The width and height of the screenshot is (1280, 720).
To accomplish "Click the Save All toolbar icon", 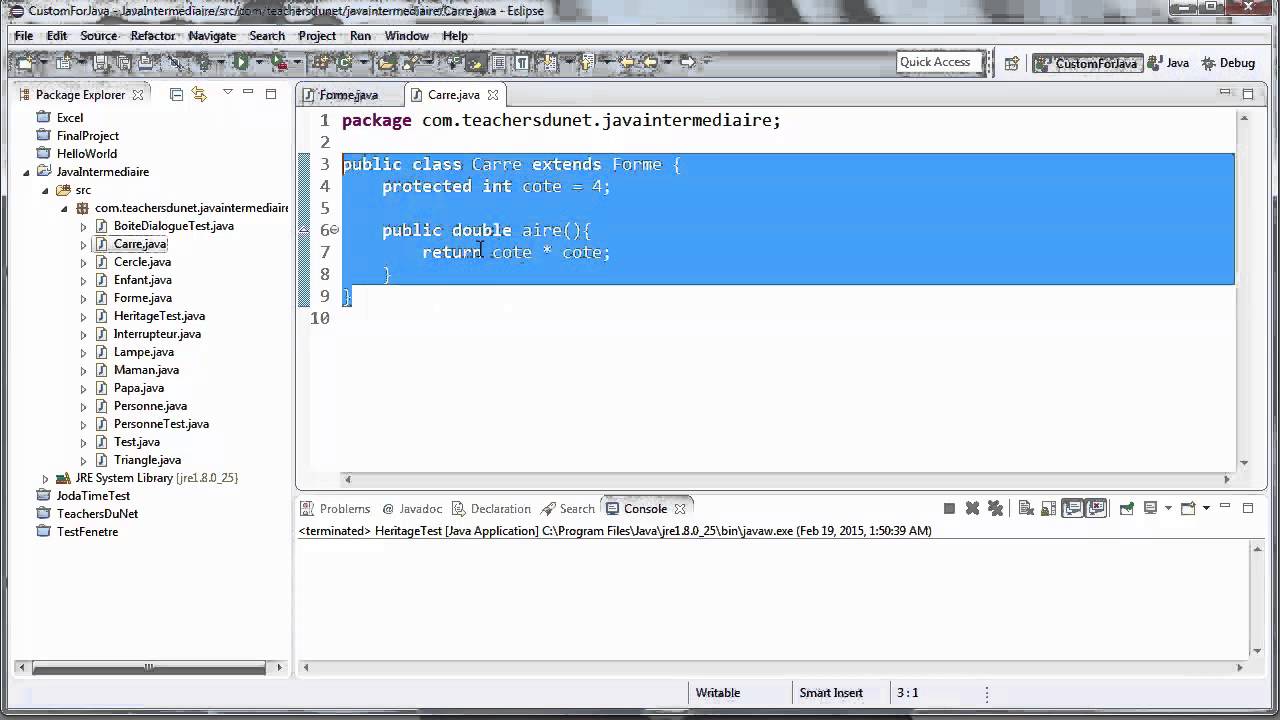I will (124, 62).
